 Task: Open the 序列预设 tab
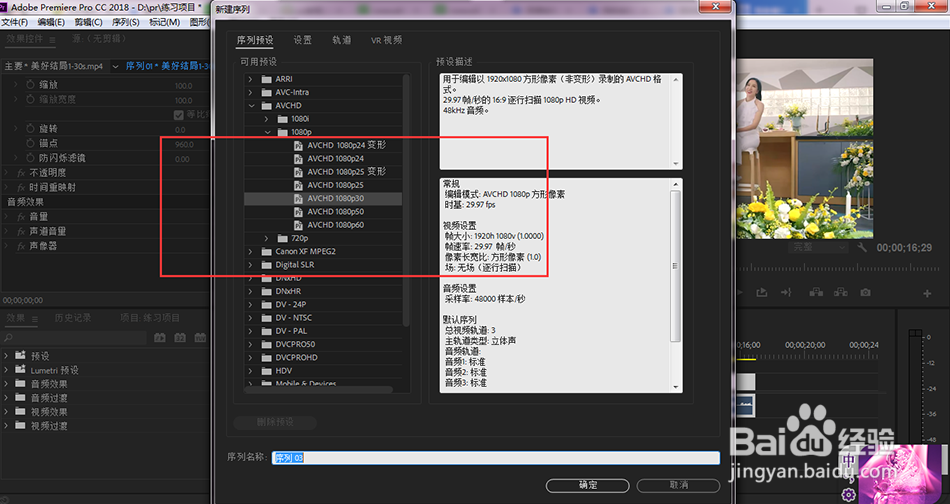[255, 40]
